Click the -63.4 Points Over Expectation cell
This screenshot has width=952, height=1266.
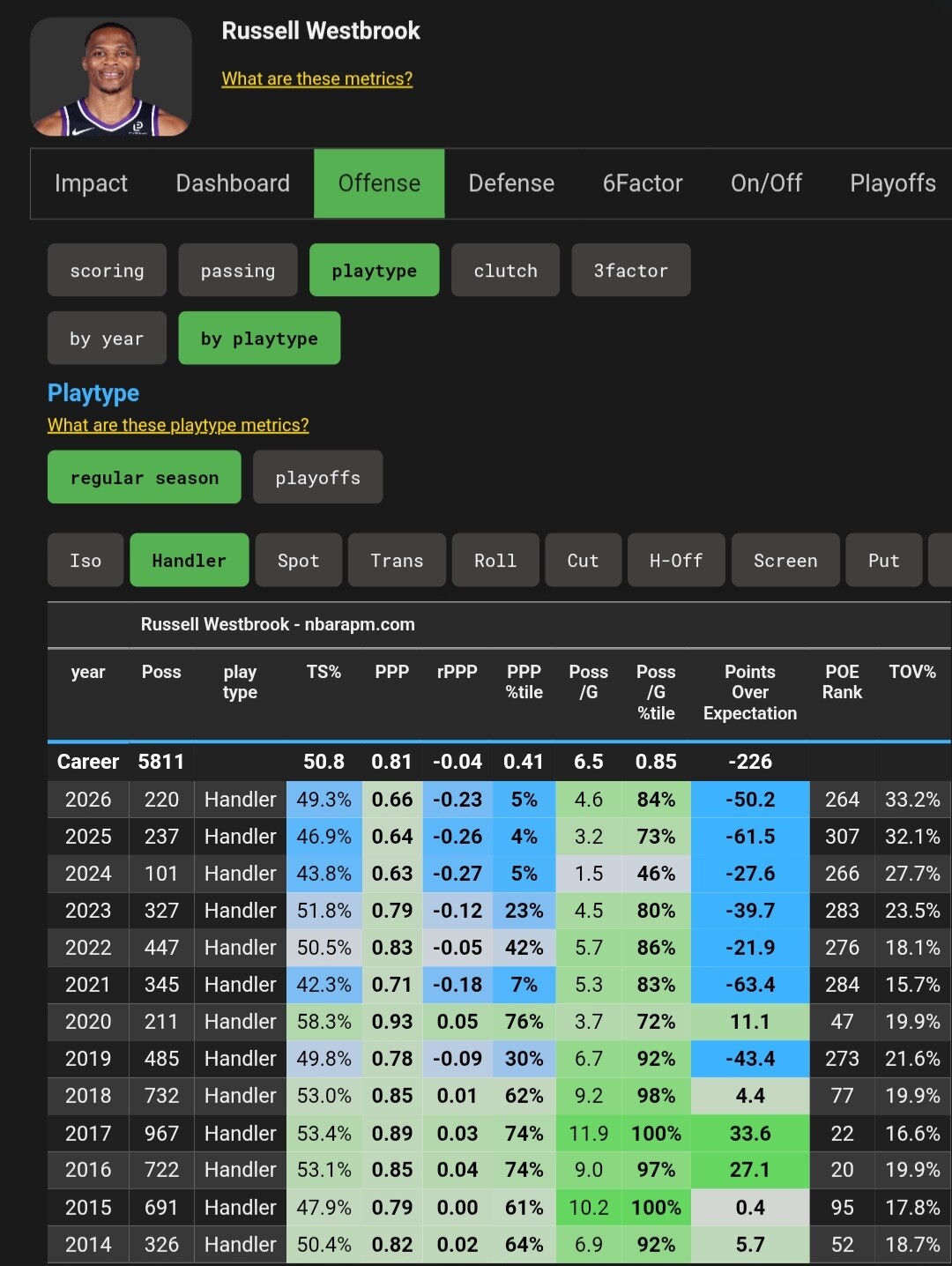coord(750,985)
